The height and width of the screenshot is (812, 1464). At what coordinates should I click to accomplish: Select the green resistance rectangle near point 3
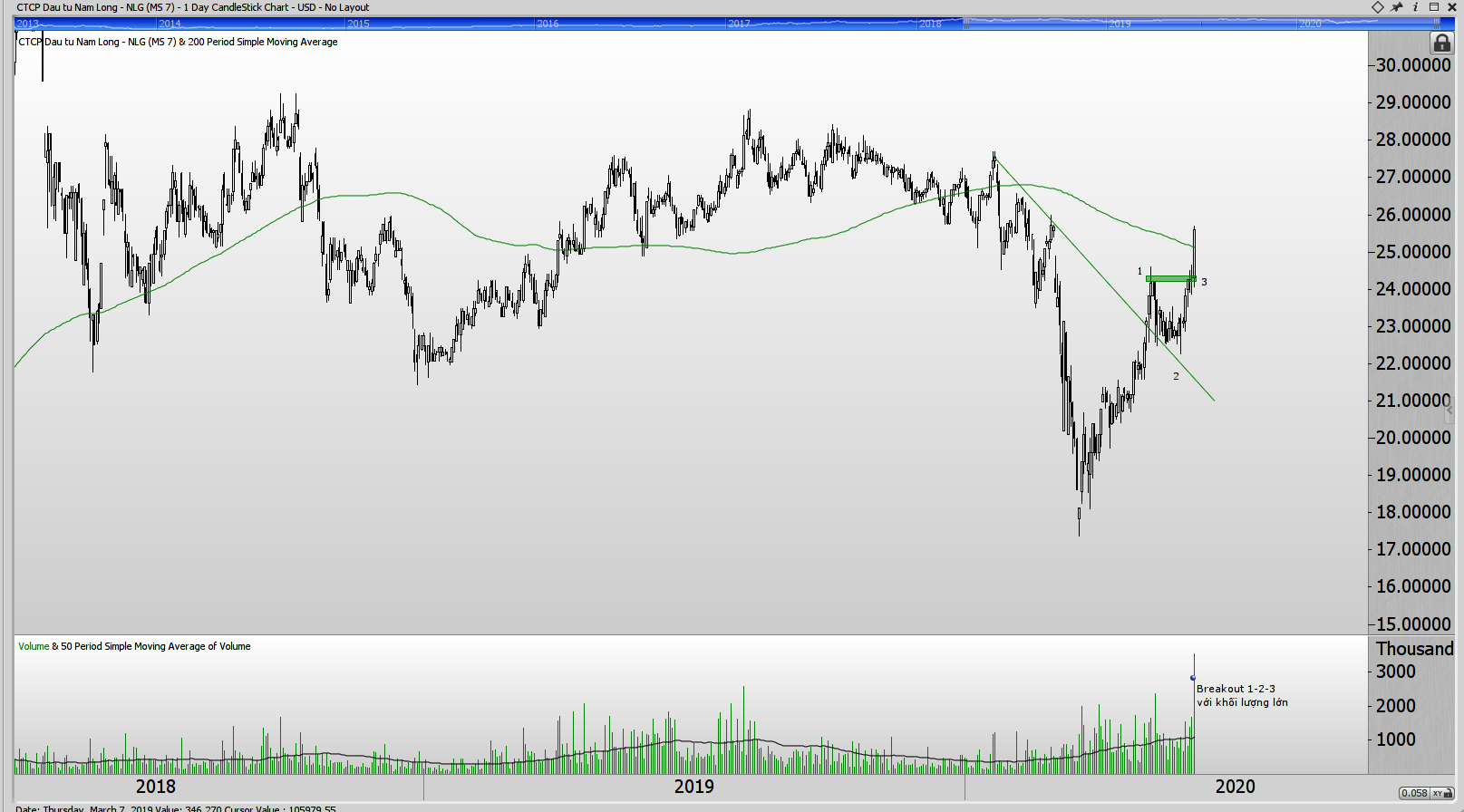click(x=1170, y=278)
